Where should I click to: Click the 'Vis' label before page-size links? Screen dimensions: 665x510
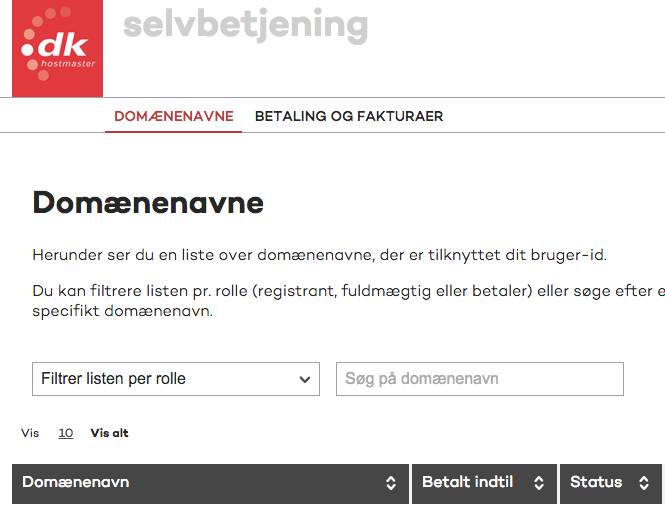30,433
